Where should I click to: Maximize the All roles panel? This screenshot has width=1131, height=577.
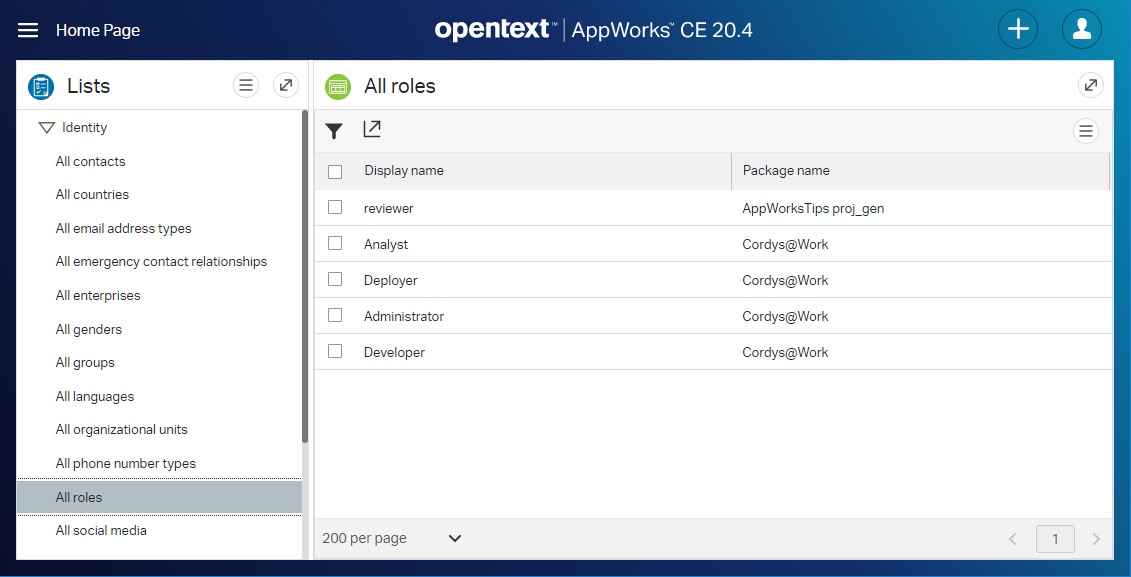click(x=1091, y=86)
